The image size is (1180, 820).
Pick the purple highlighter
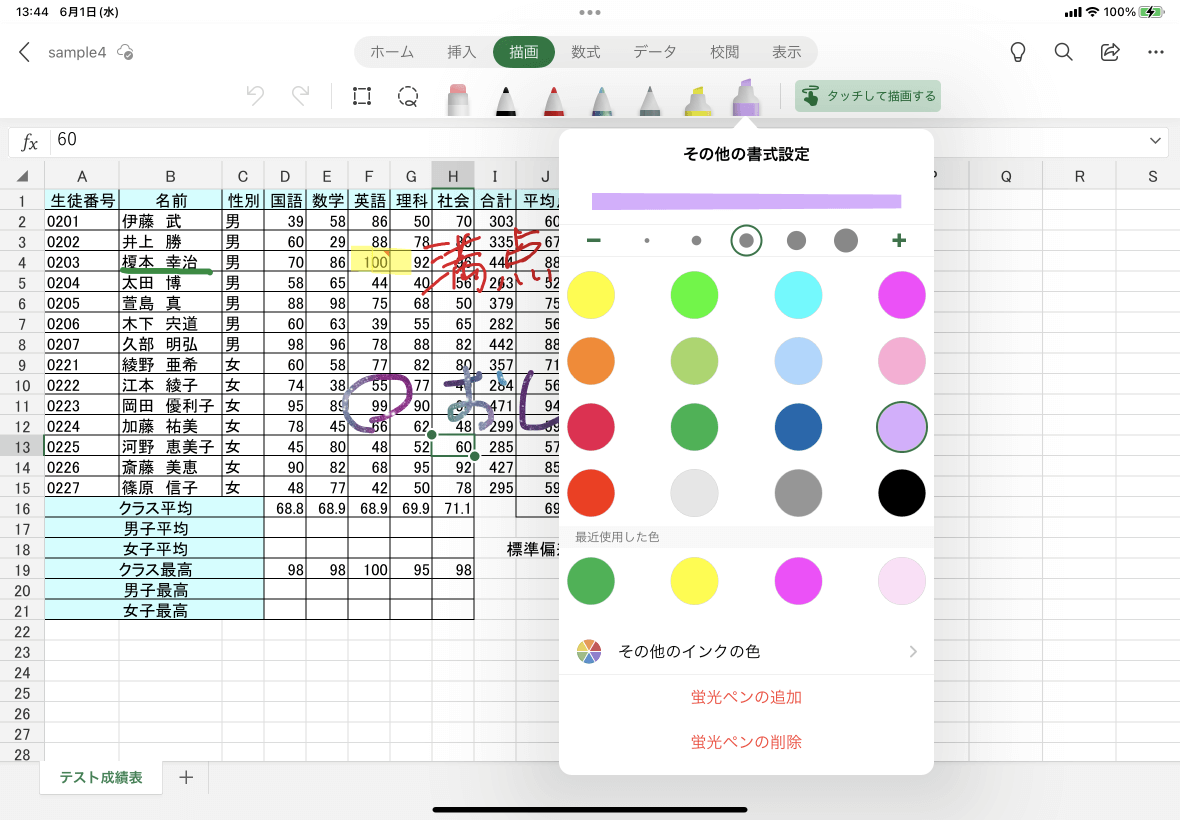[x=746, y=97]
